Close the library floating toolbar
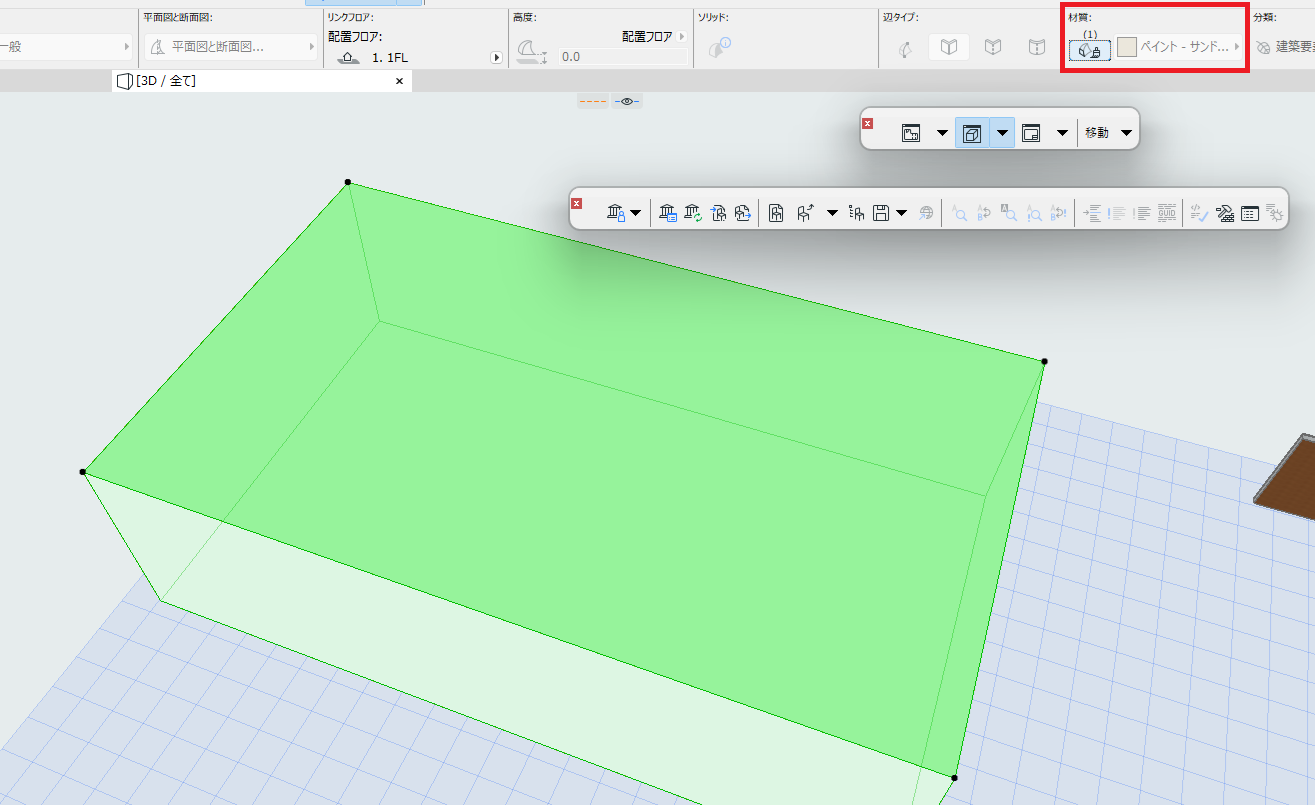 point(576,203)
